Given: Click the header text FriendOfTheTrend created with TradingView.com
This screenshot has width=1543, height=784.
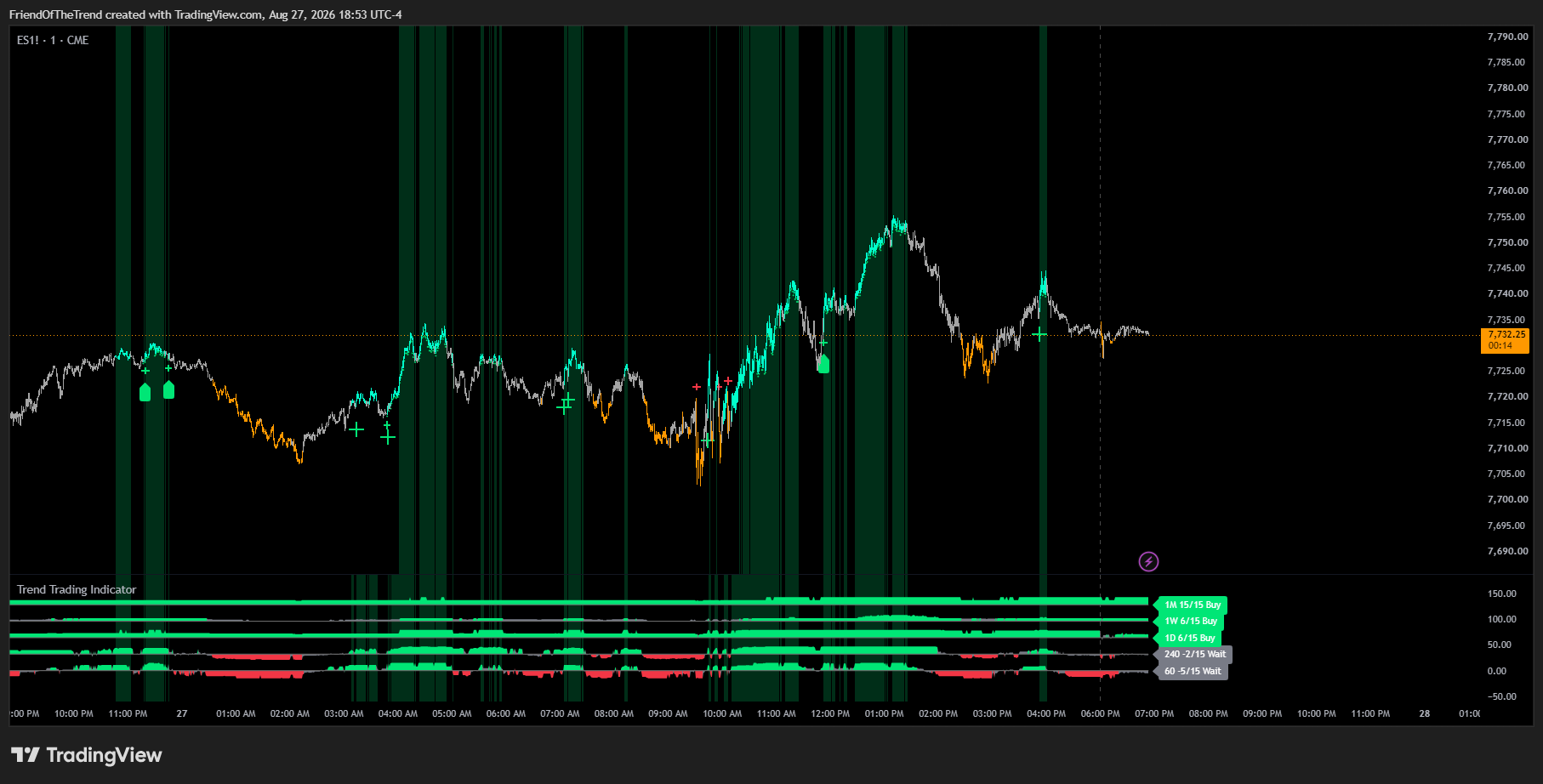Looking at the screenshot, I should (136, 14).
